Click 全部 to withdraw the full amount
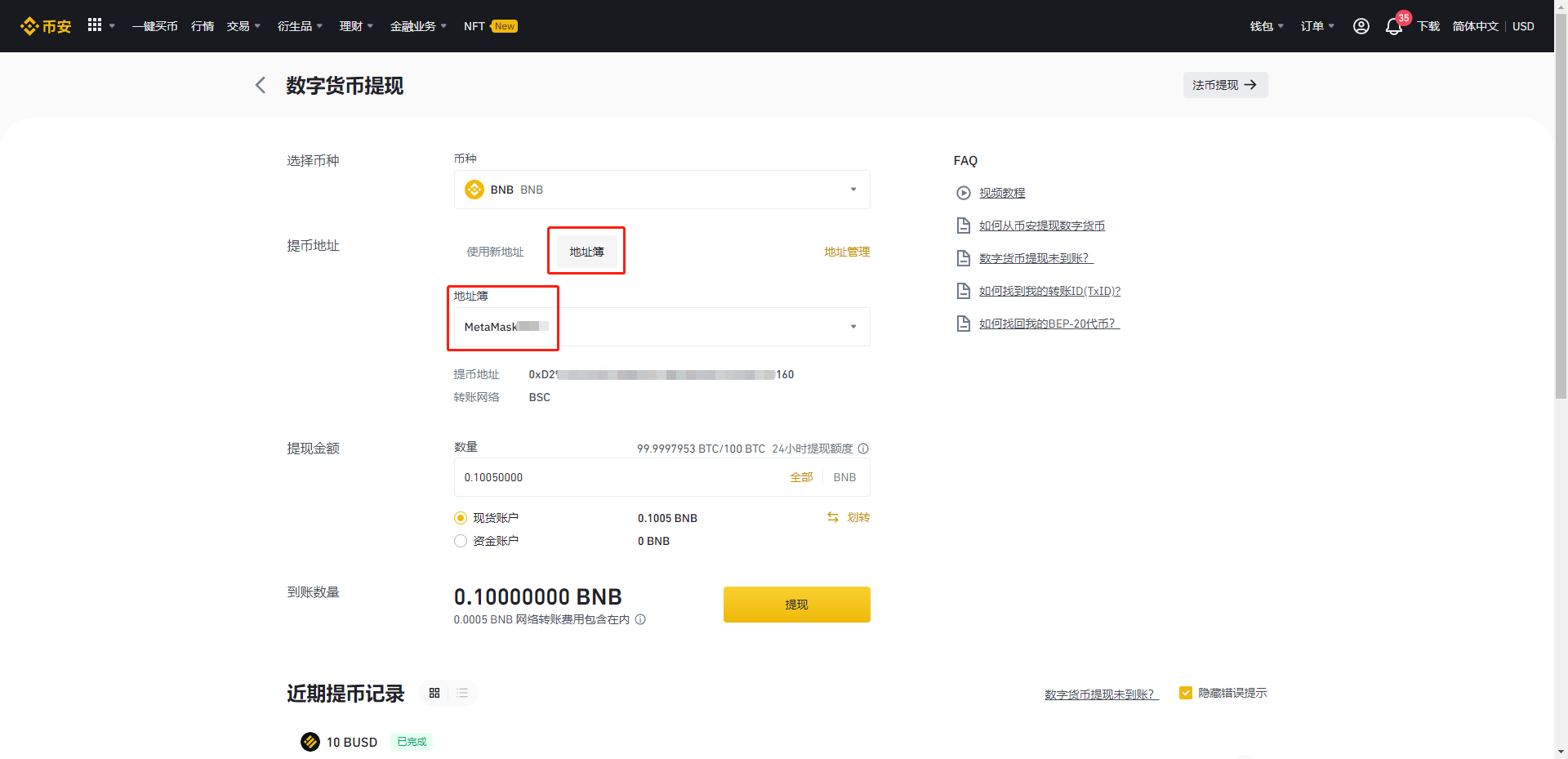Viewport: 1568px width, 759px height. coord(801,477)
